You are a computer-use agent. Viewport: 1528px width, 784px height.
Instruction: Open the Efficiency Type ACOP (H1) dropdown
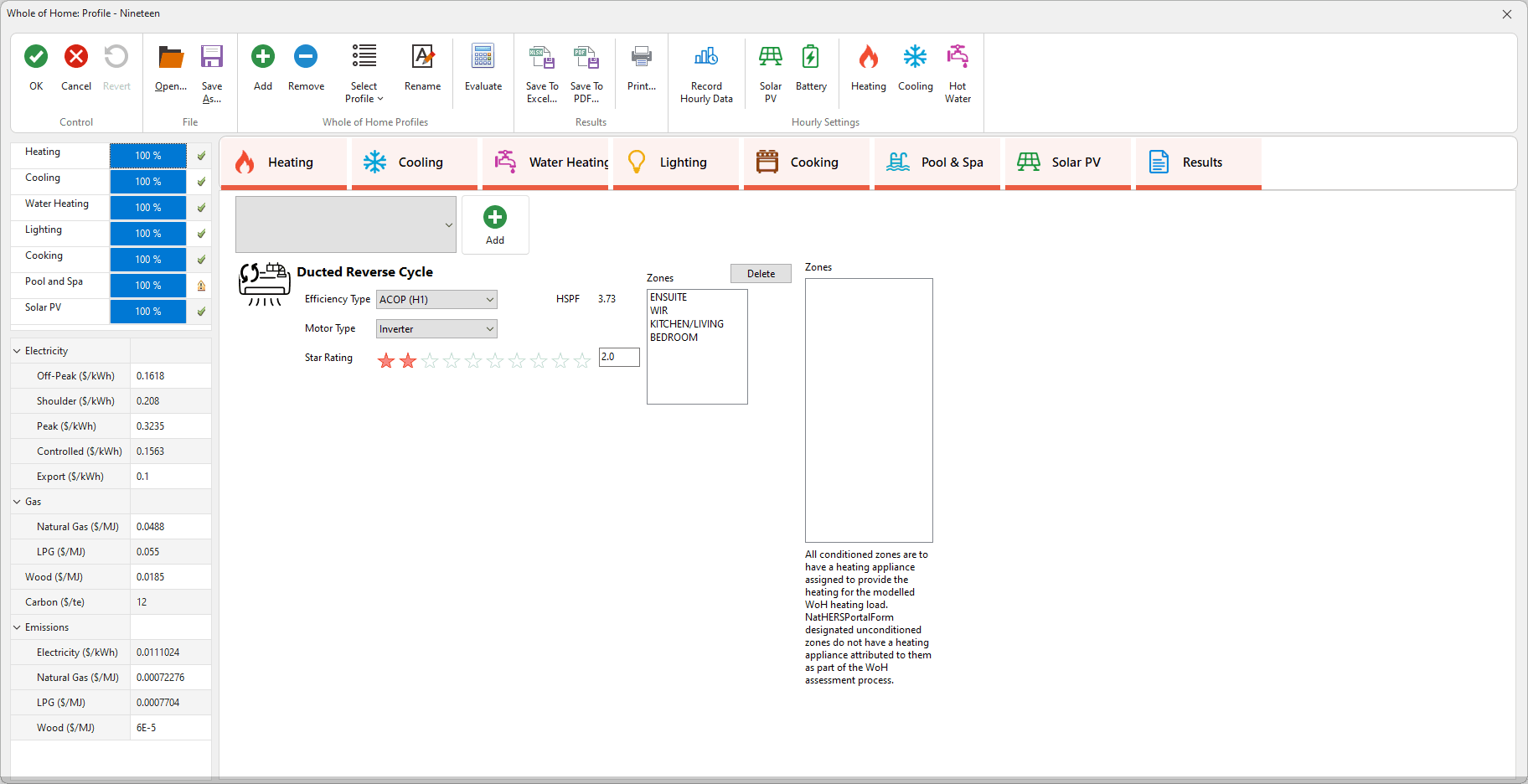(x=436, y=299)
